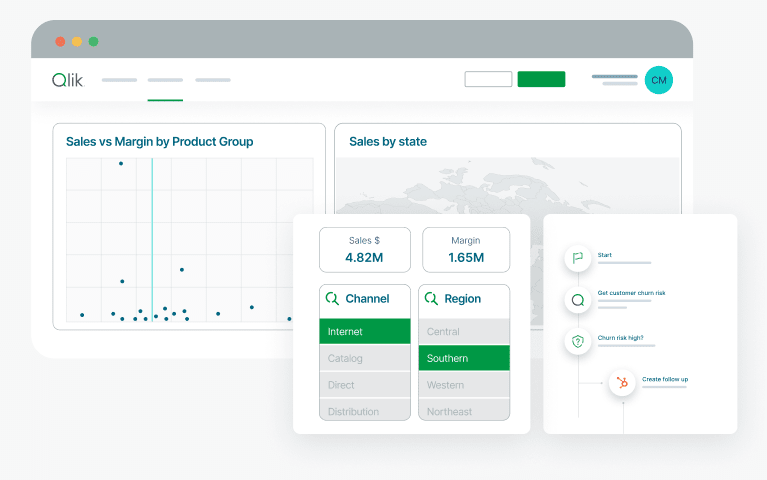Click the Region search magnifier icon
This screenshot has width=767, height=480.
coord(431,298)
